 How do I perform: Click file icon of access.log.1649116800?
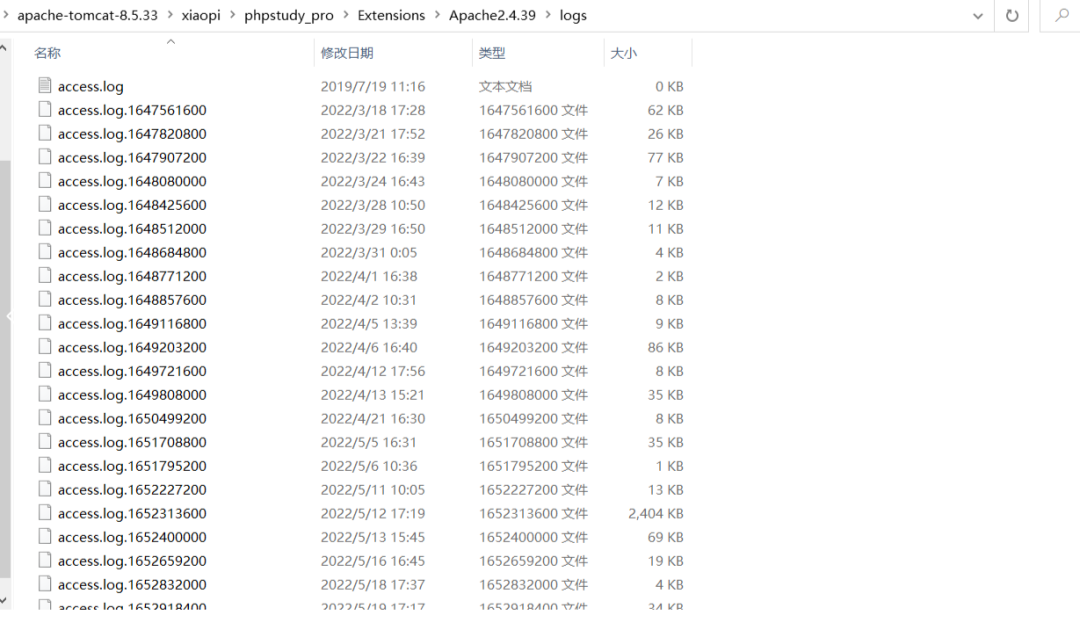[45, 323]
